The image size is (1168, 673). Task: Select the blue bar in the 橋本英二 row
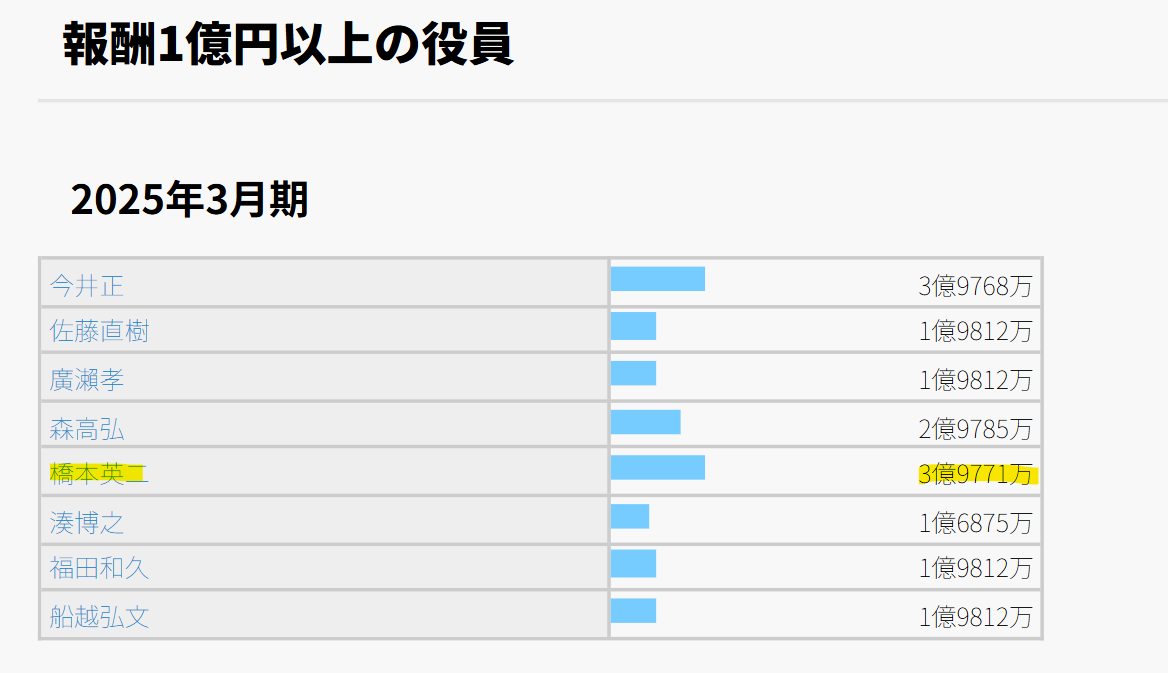coord(658,467)
